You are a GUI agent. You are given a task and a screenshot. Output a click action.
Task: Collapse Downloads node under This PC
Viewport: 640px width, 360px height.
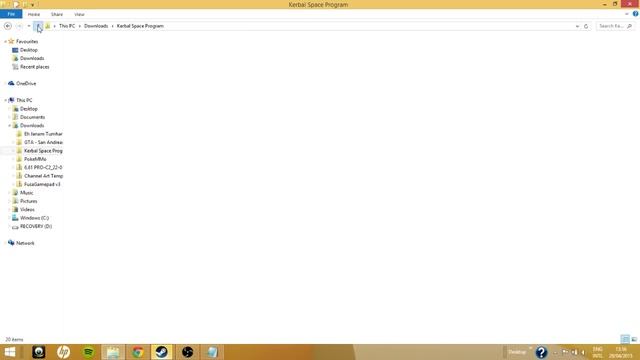tap(9, 126)
